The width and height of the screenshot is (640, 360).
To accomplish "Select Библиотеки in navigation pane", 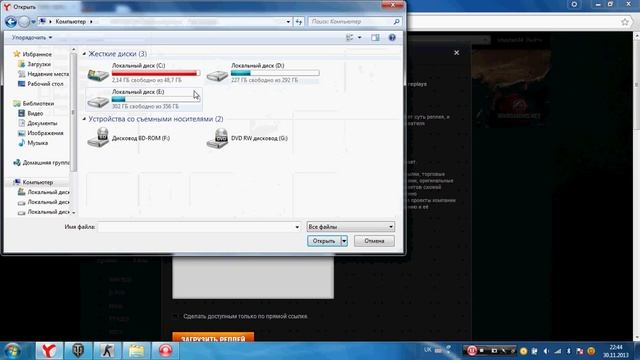I will coord(34,104).
